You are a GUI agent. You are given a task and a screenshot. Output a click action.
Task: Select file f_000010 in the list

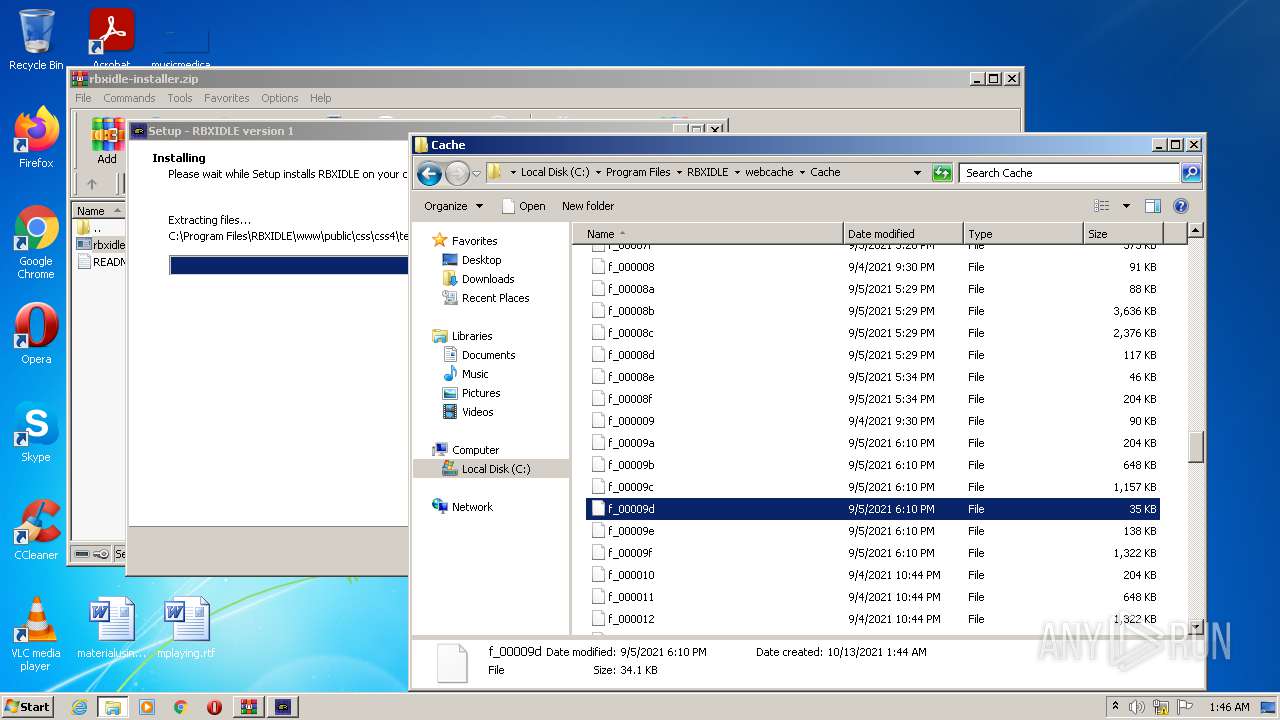tap(873, 575)
